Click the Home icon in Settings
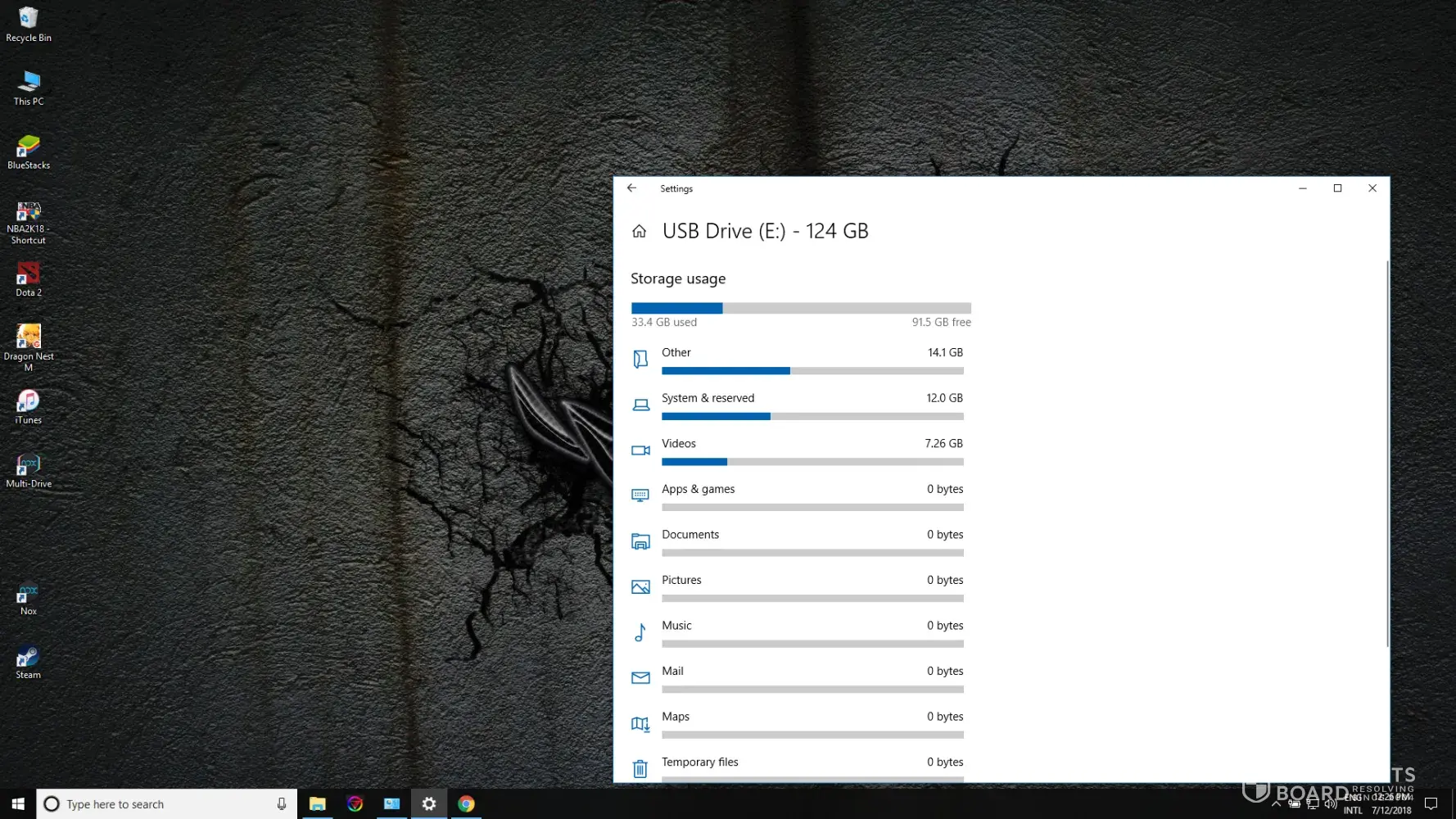The height and width of the screenshot is (819, 1456). [x=640, y=232]
